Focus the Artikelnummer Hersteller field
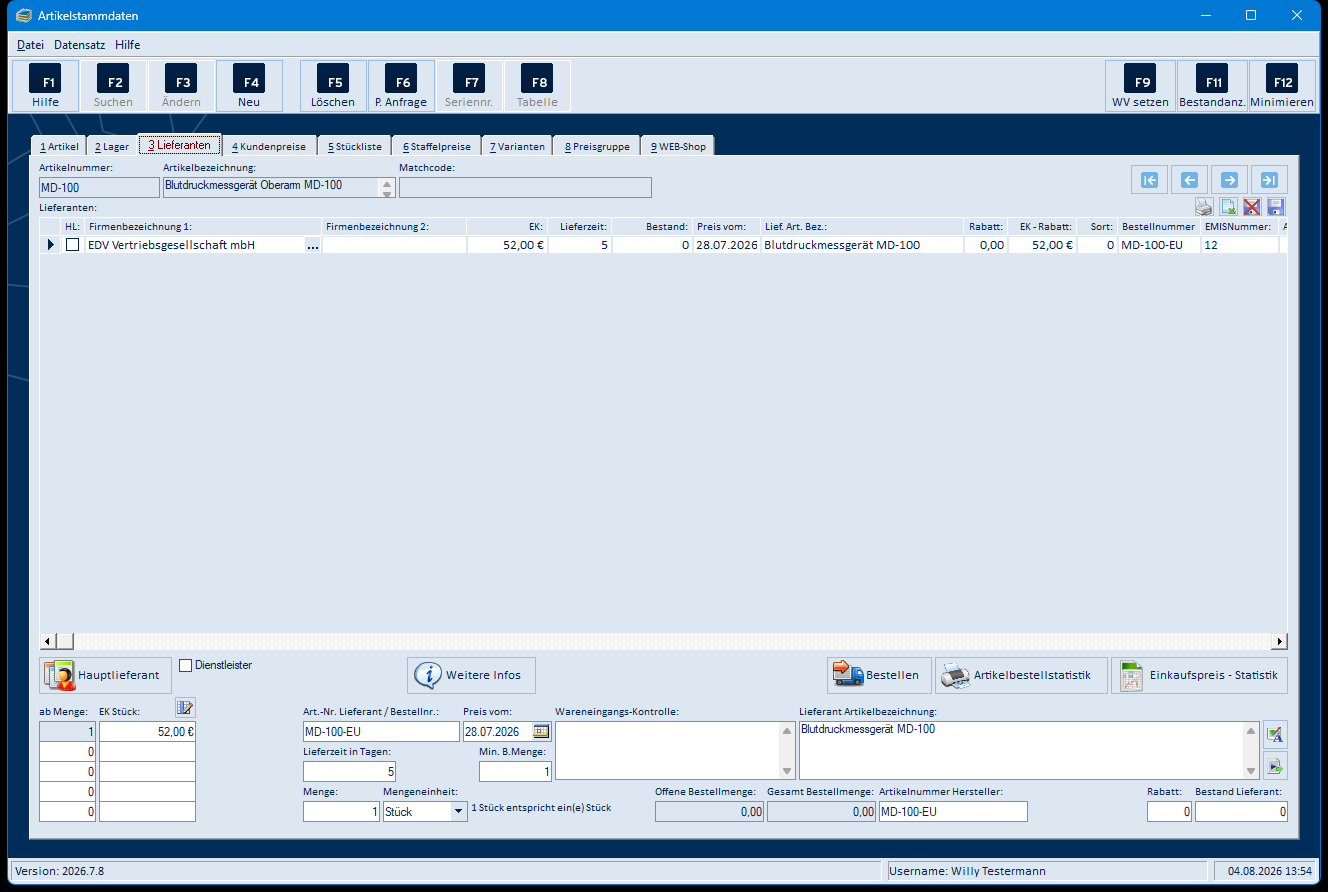 point(953,812)
